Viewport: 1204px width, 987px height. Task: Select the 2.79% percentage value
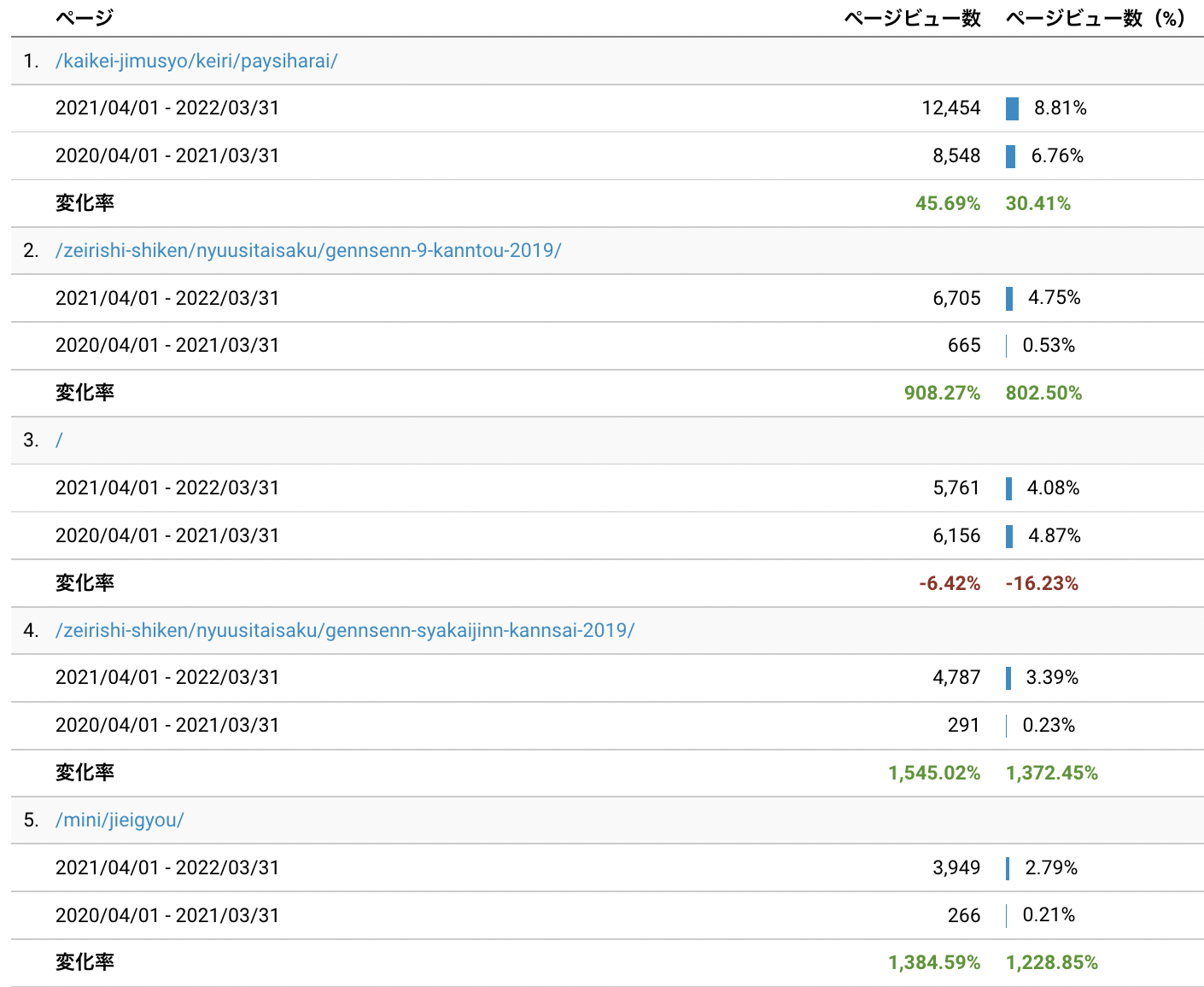[1051, 868]
